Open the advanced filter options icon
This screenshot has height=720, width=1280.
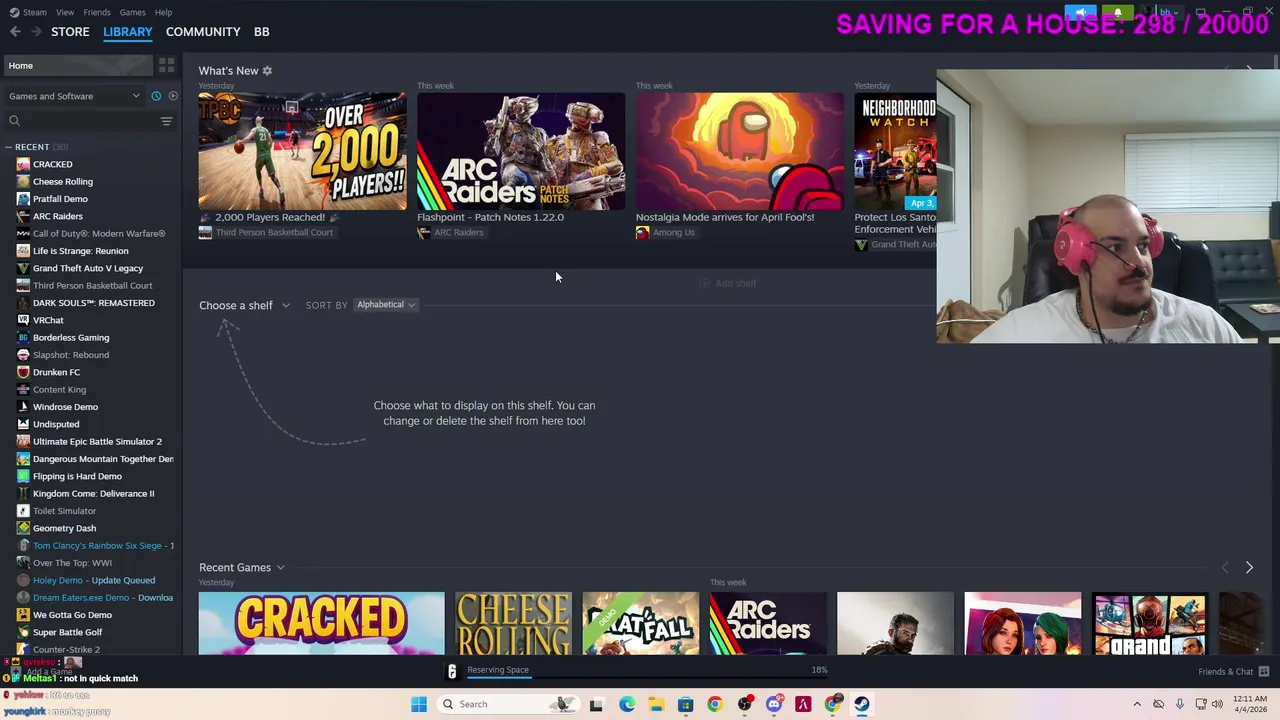(167, 121)
